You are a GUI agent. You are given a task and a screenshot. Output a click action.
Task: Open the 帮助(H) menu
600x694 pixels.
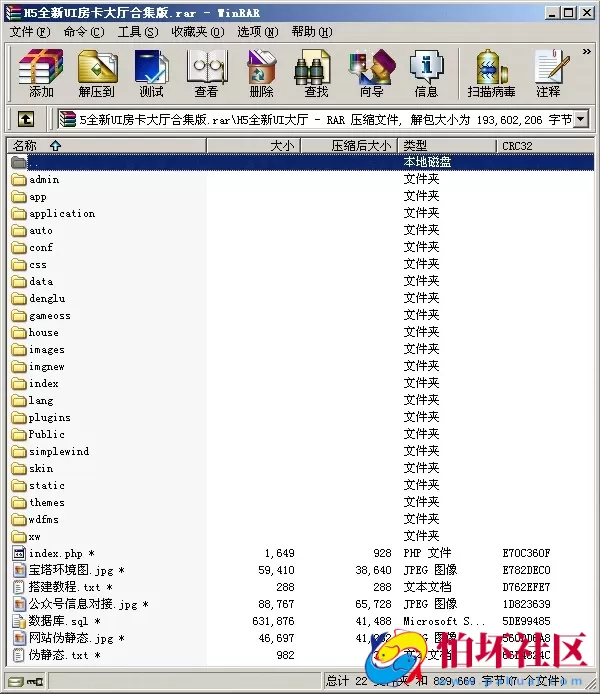pyautogui.click(x=312, y=32)
